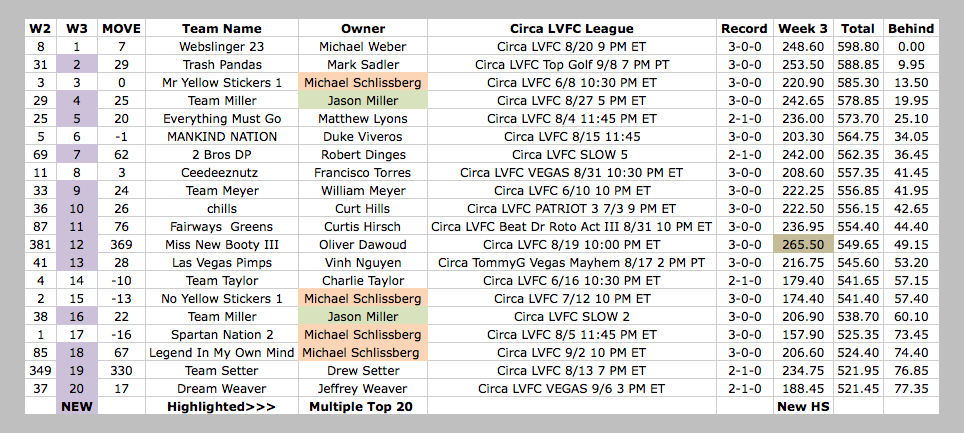Viewport: 964px width, 433px height.
Task: Click the MOVE column header
Action: click(x=121, y=28)
